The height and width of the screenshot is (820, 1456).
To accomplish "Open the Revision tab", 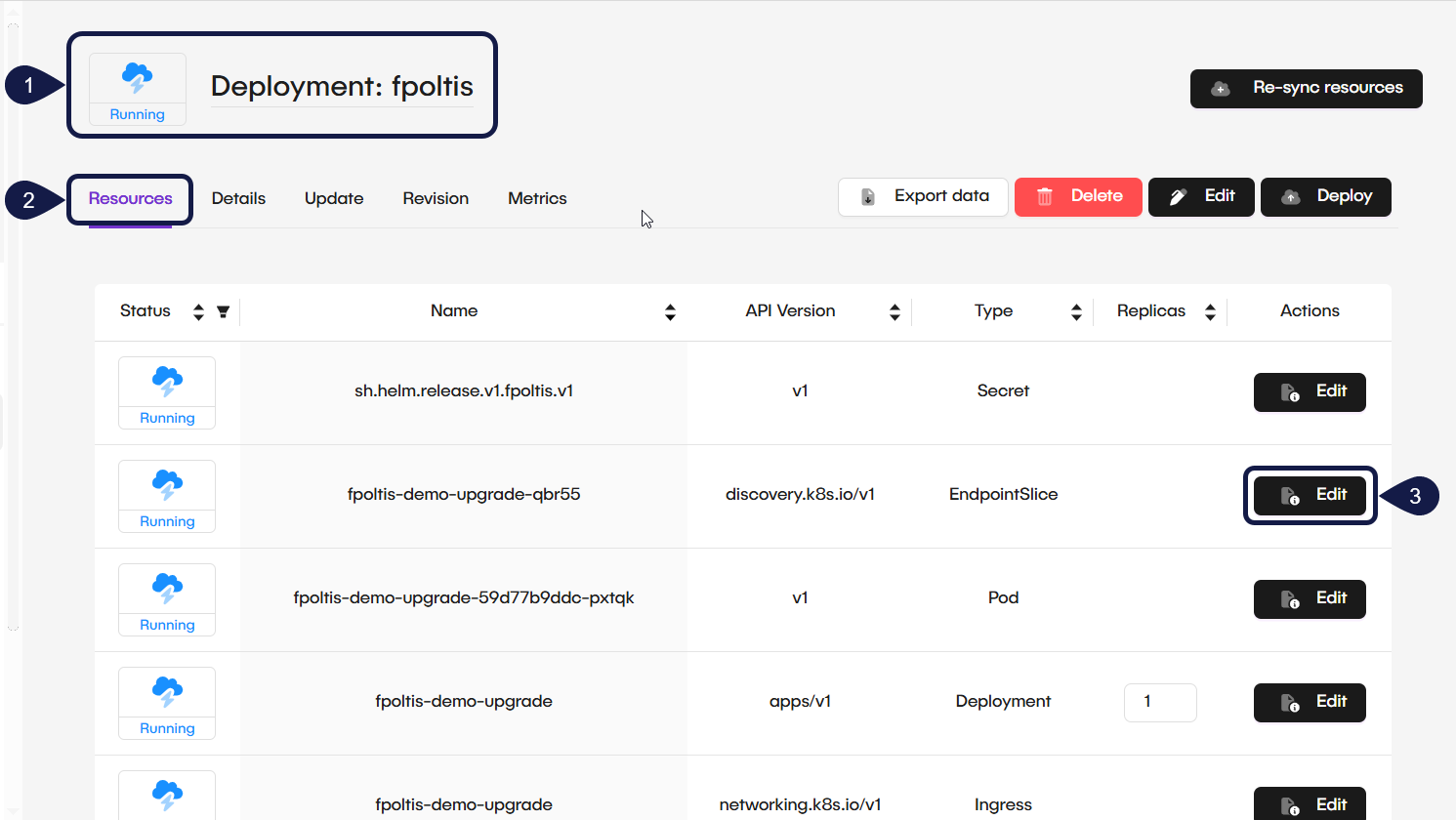I will click(436, 198).
